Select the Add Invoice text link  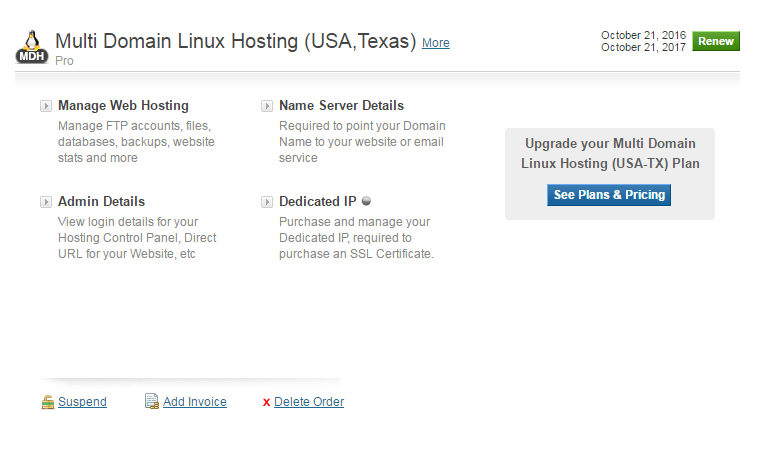tap(195, 402)
